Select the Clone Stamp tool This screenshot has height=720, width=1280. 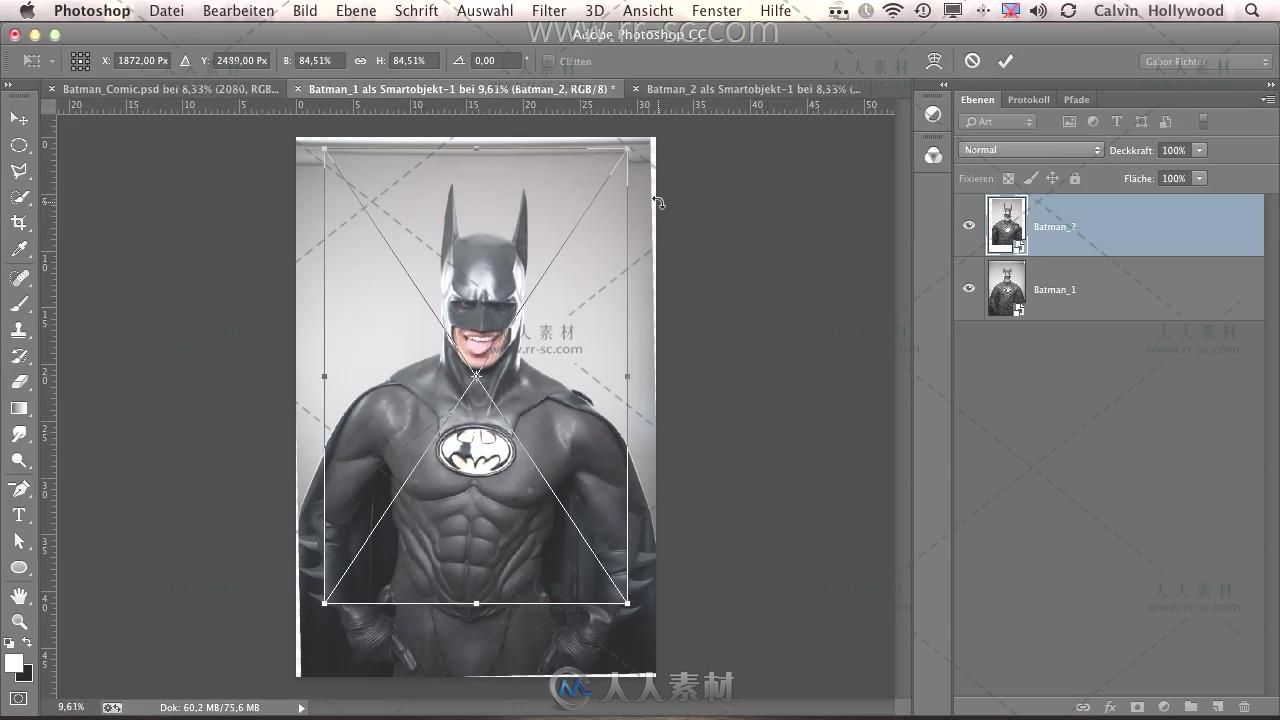pyautogui.click(x=19, y=330)
